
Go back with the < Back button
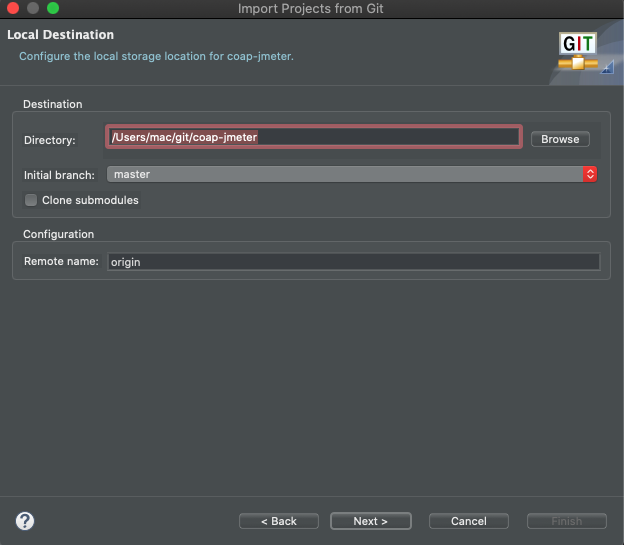point(279,521)
